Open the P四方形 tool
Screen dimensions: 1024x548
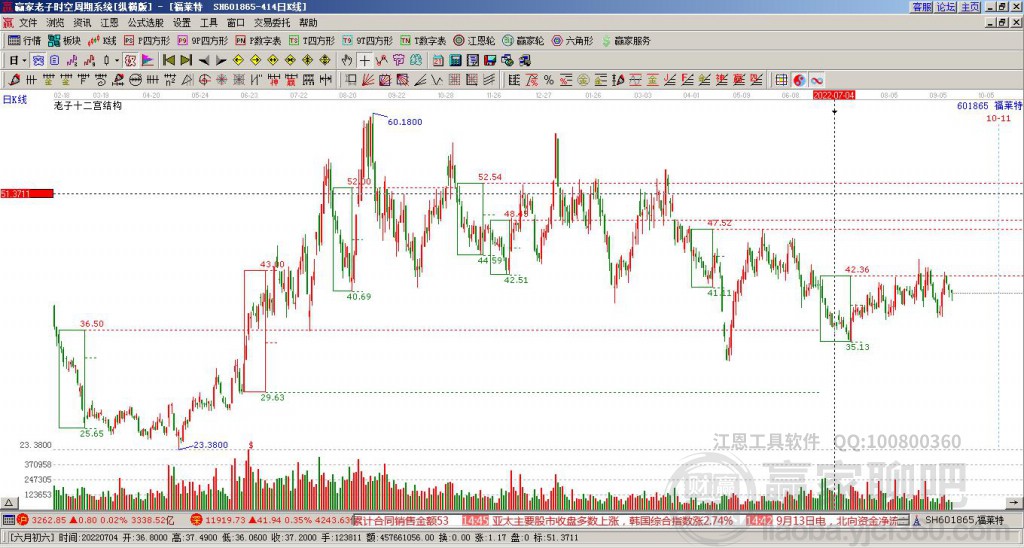147,40
